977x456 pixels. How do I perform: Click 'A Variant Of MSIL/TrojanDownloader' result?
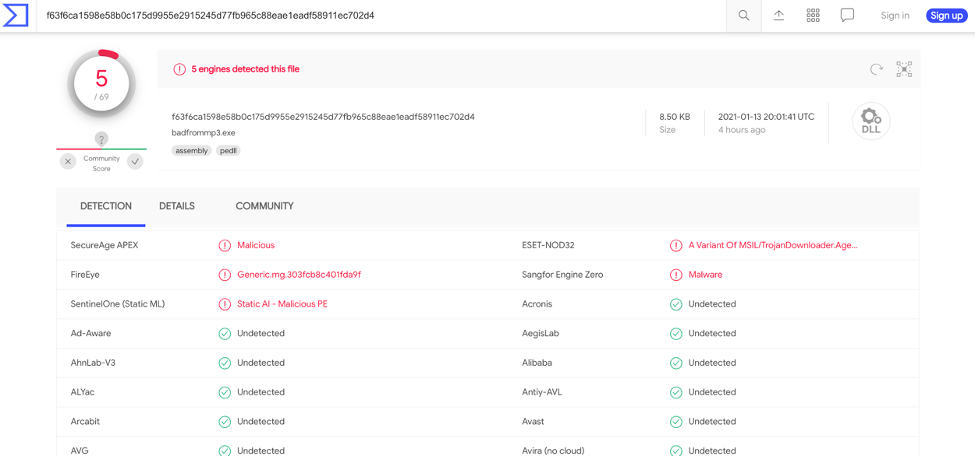tap(773, 245)
